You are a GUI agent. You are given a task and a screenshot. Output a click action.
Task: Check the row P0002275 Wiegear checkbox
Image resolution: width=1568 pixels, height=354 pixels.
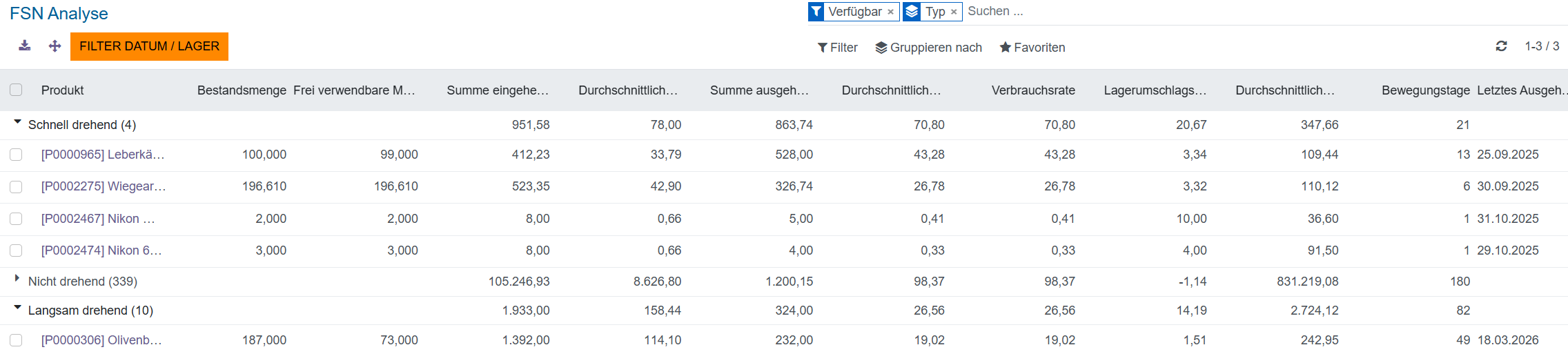(16, 187)
